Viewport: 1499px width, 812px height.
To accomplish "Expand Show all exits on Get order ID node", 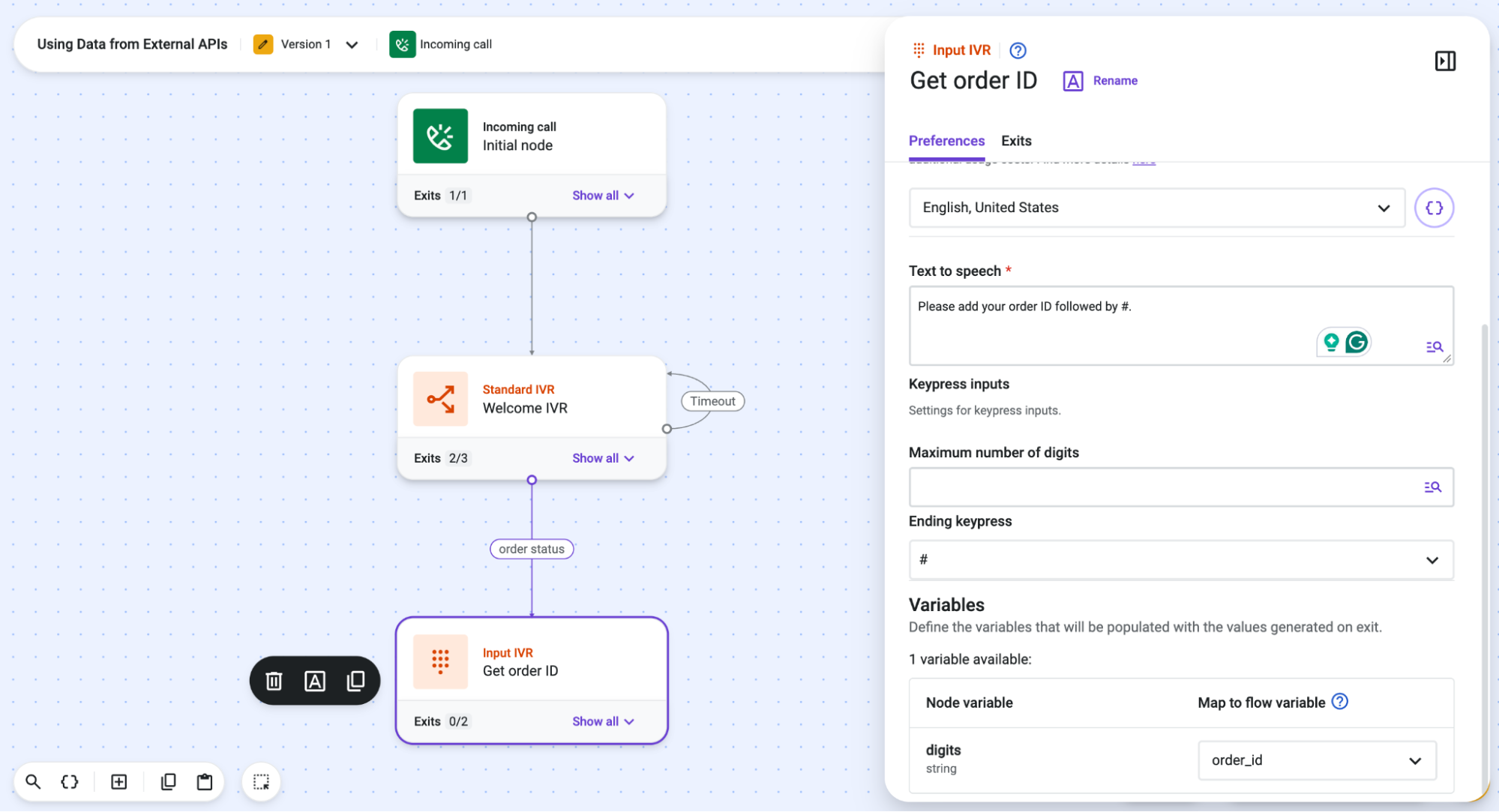I will pyautogui.click(x=603, y=721).
